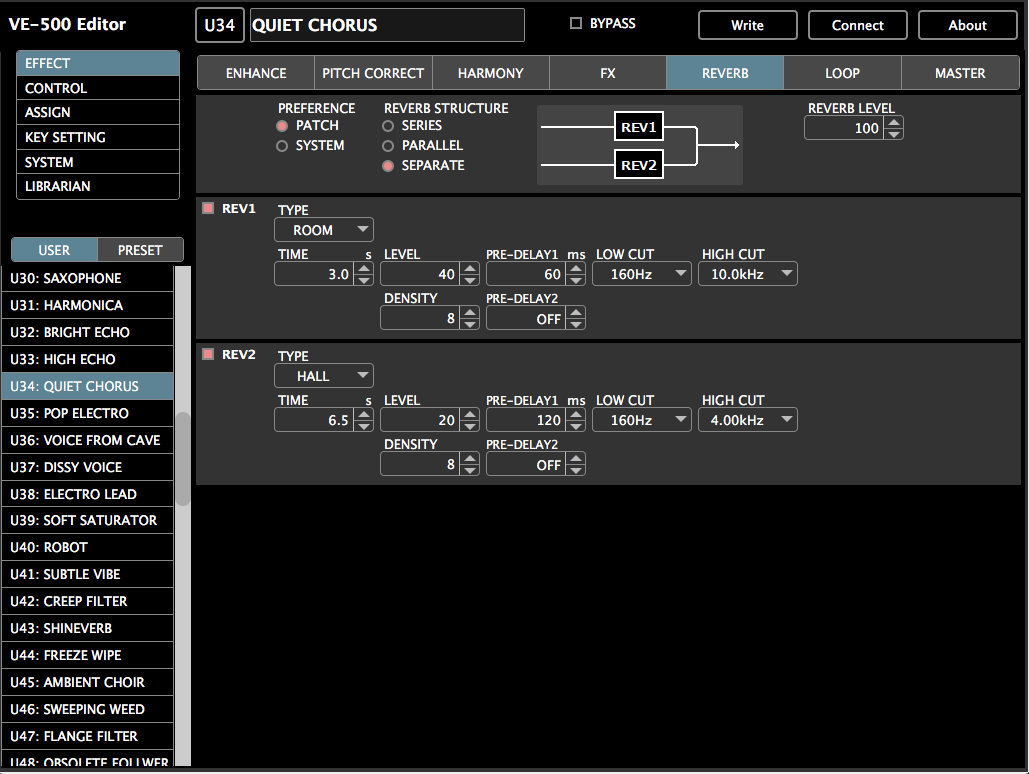Screen dimensions: 1029x774
Task: Click the Connect button
Action: [x=858, y=25]
